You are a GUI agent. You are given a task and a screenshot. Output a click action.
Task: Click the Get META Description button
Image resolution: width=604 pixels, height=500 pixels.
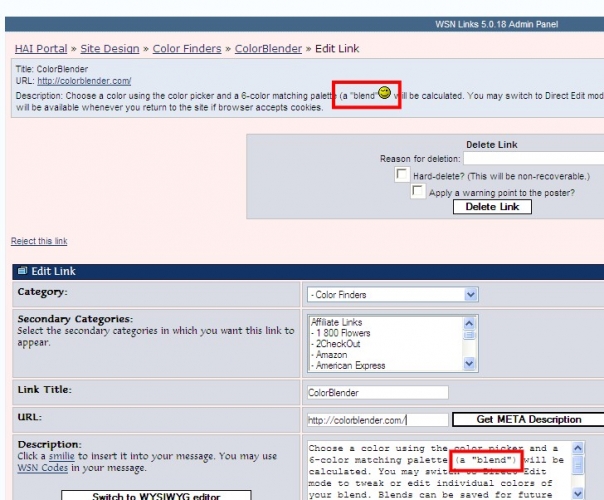pyautogui.click(x=526, y=419)
